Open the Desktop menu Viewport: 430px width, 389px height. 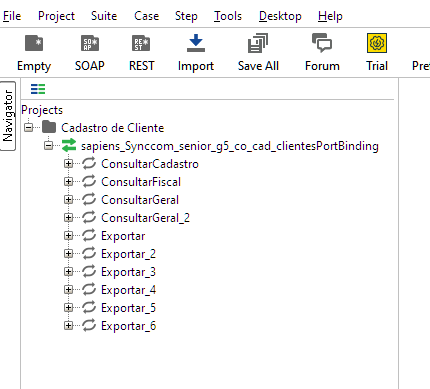tap(280, 16)
